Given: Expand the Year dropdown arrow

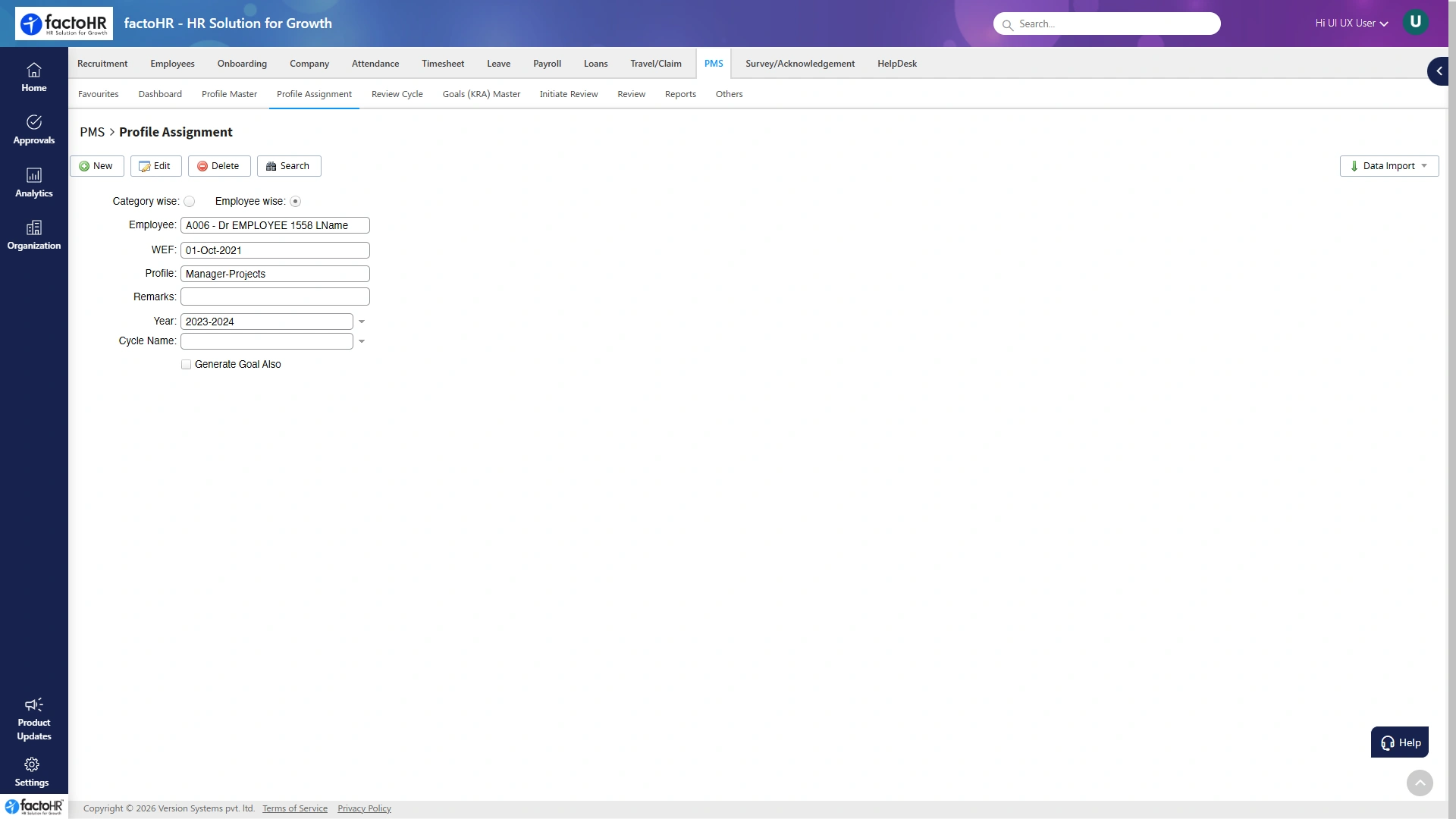Looking at the screenshot, I should point(362,322).
